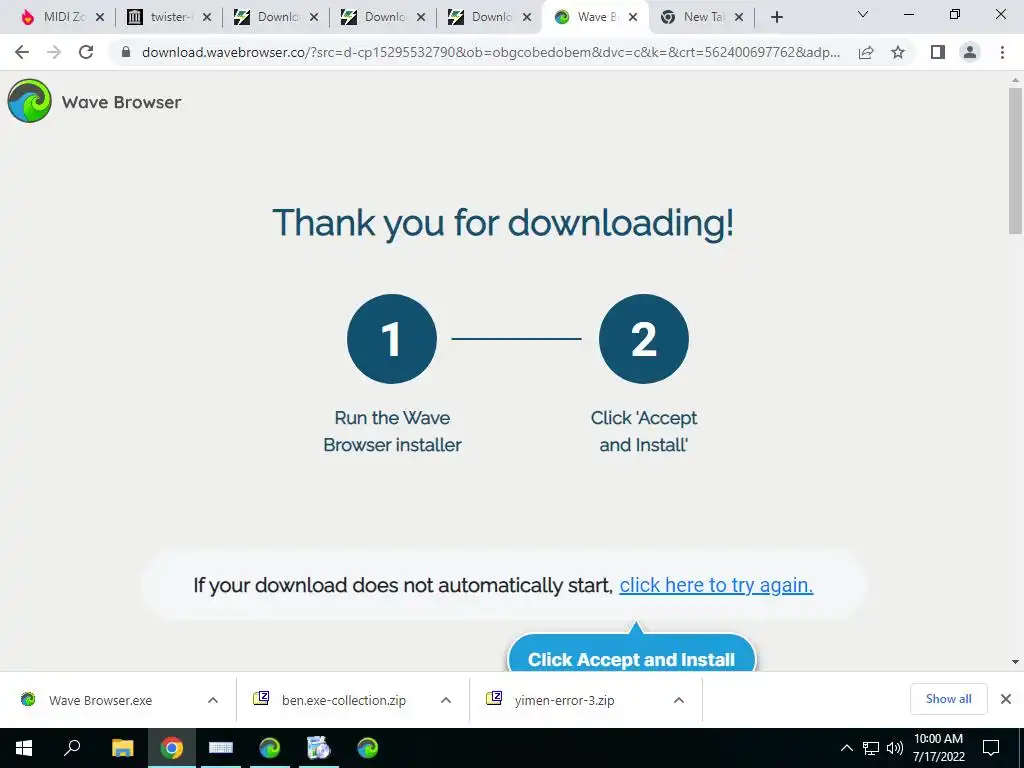This screenshot has height=768, width=1024.
Task: Switch to the MIDI Zo tab
Action: (x=57, y=17)
